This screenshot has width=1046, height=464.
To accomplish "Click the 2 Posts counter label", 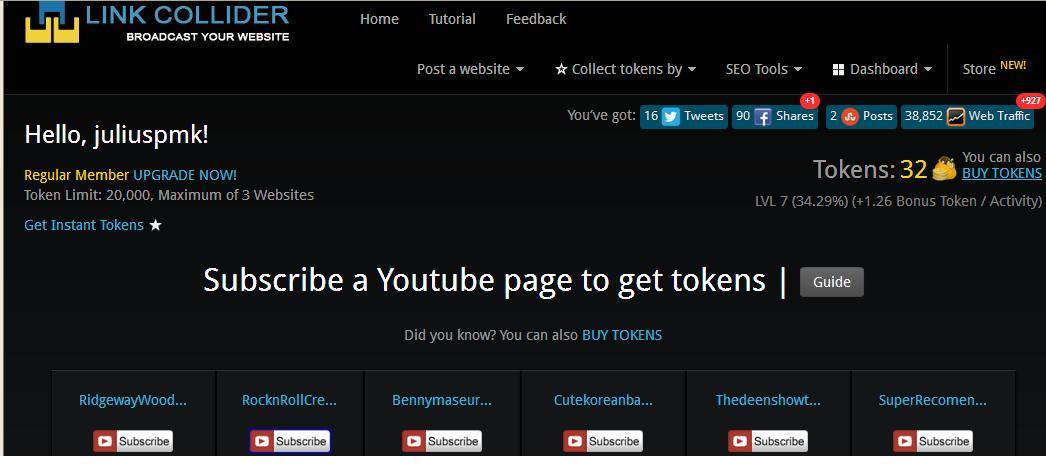I will tap(861, 117).
